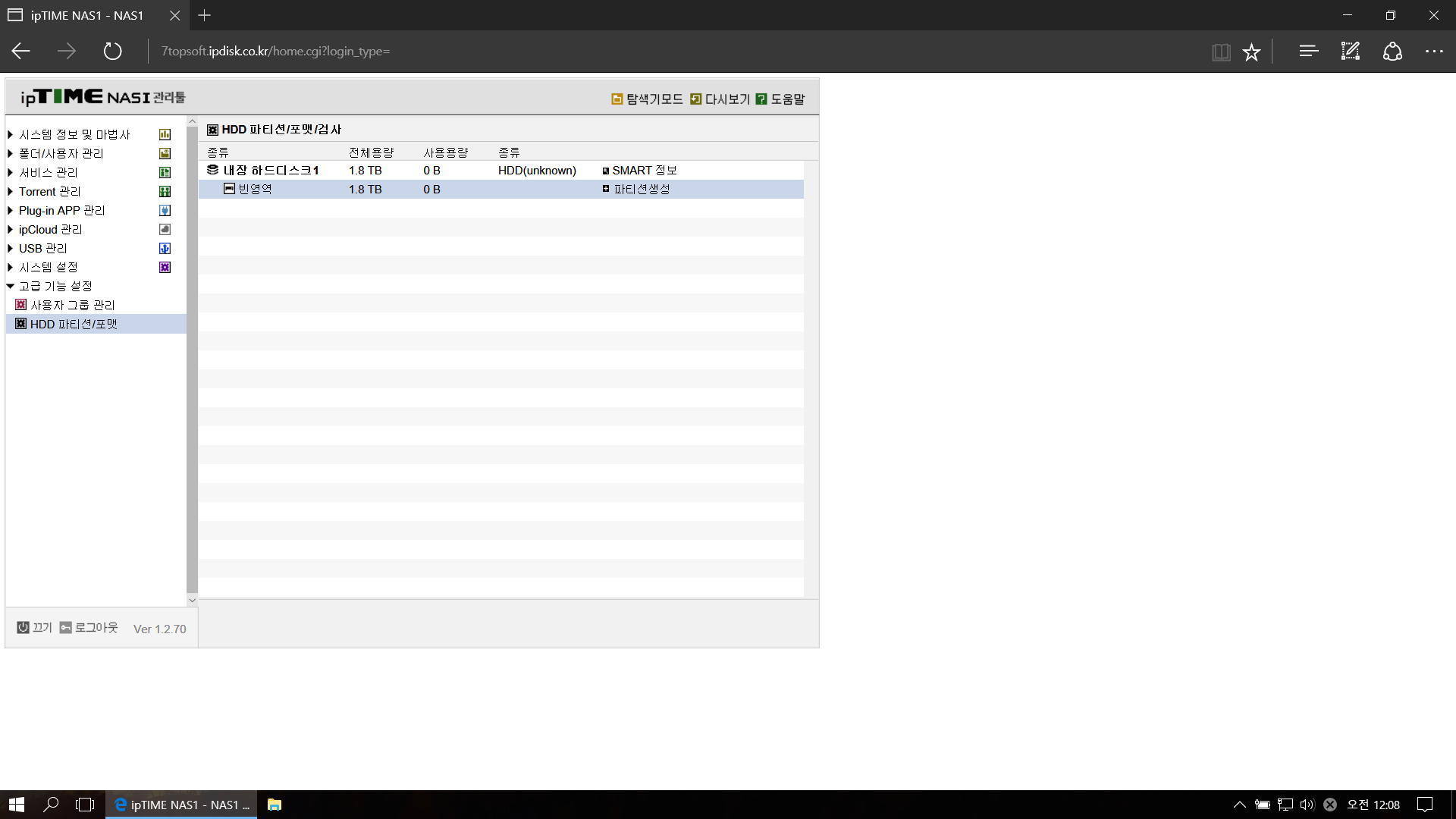The image size is (1456, 819).
Task: Expand 서비스 관리 tree arrow
Action: (11, 173)
